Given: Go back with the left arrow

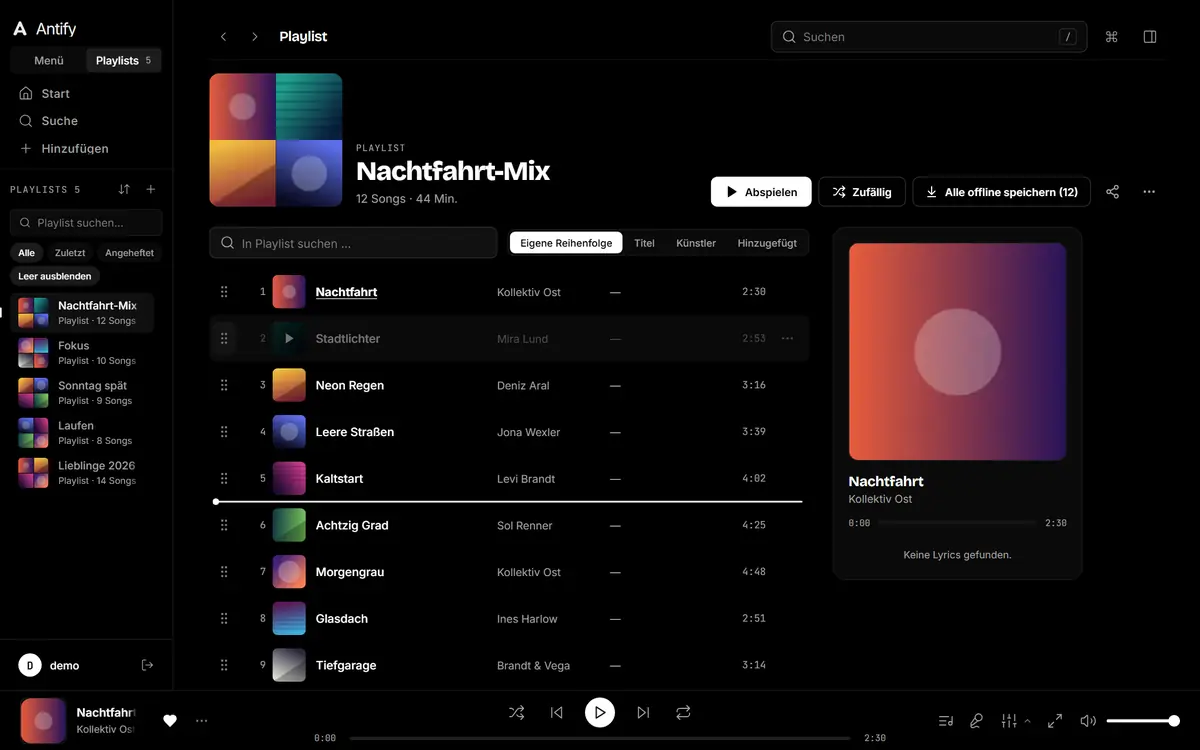Looking at the screenshot, I should pyautogui.click(x=223, y=37).
